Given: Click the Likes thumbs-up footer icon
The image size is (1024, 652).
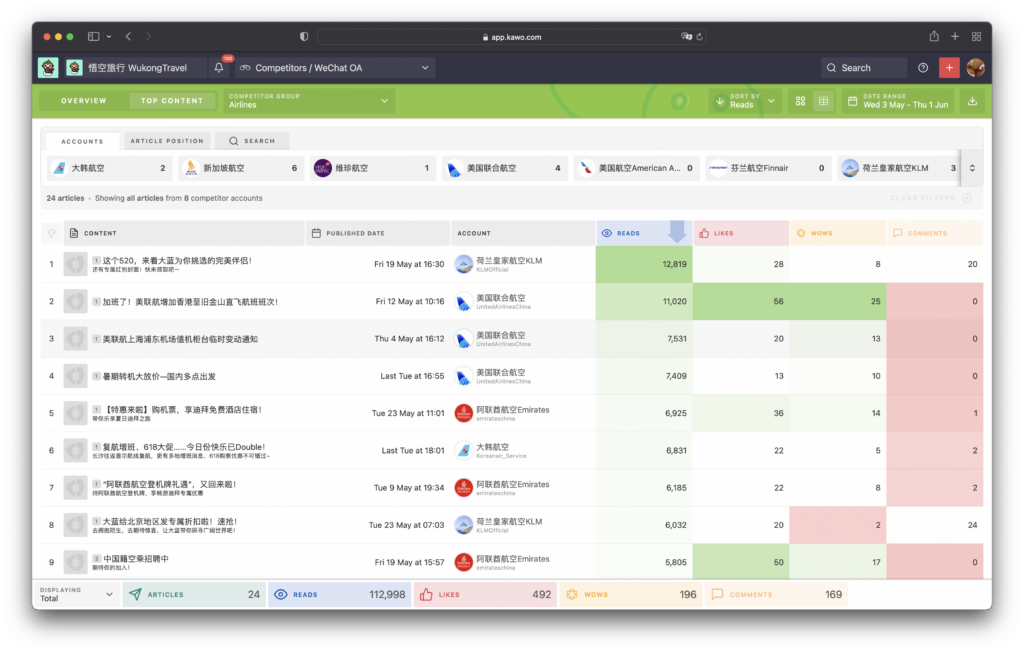Looking at the screenshot, I should click(x=426, y=595).
